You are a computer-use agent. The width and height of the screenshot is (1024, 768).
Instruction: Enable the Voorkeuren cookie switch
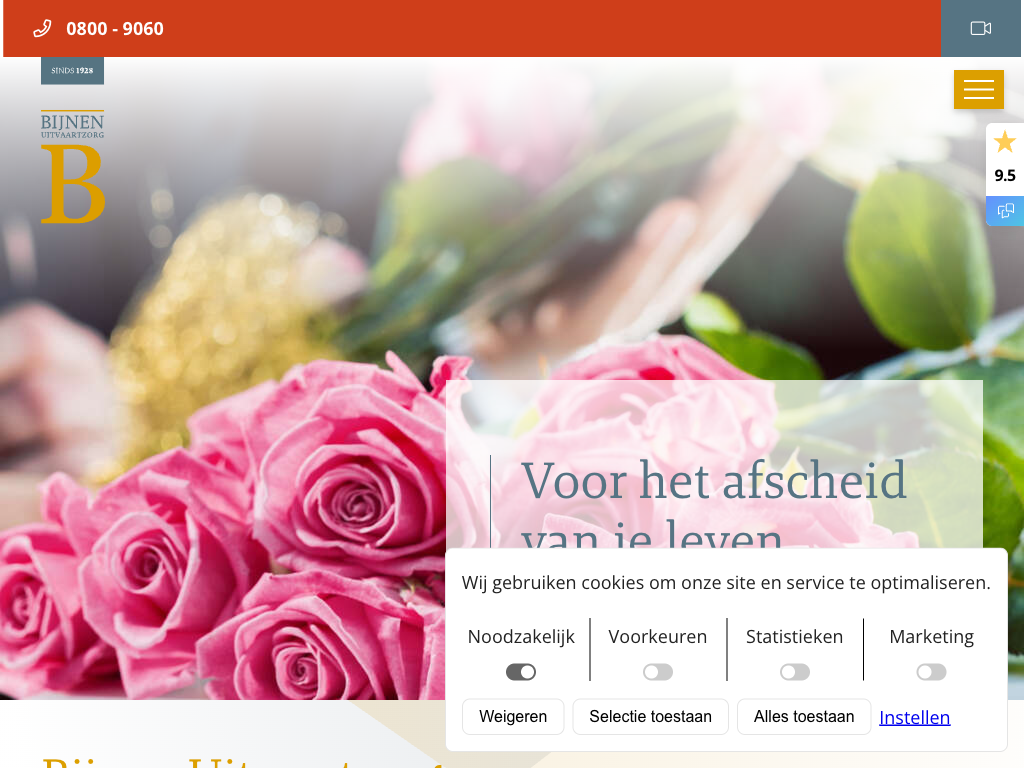658,672
